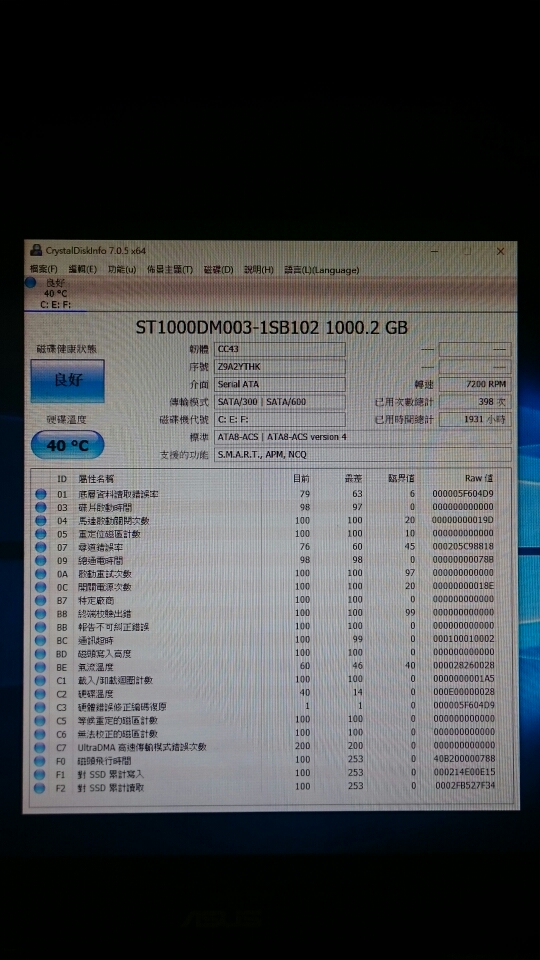540x960 pixels.
Task: Click the status icon for attribute 01
Action: tap(41, 493)
